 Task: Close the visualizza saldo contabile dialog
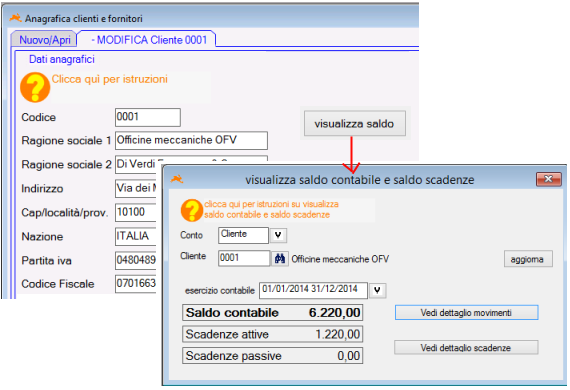point(549,179)
